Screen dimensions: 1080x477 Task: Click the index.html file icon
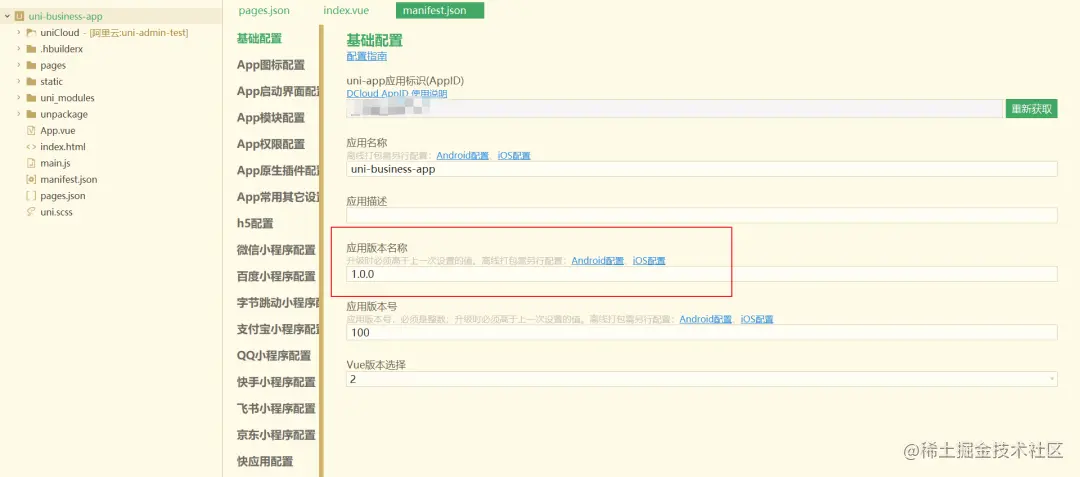[30, 147]
